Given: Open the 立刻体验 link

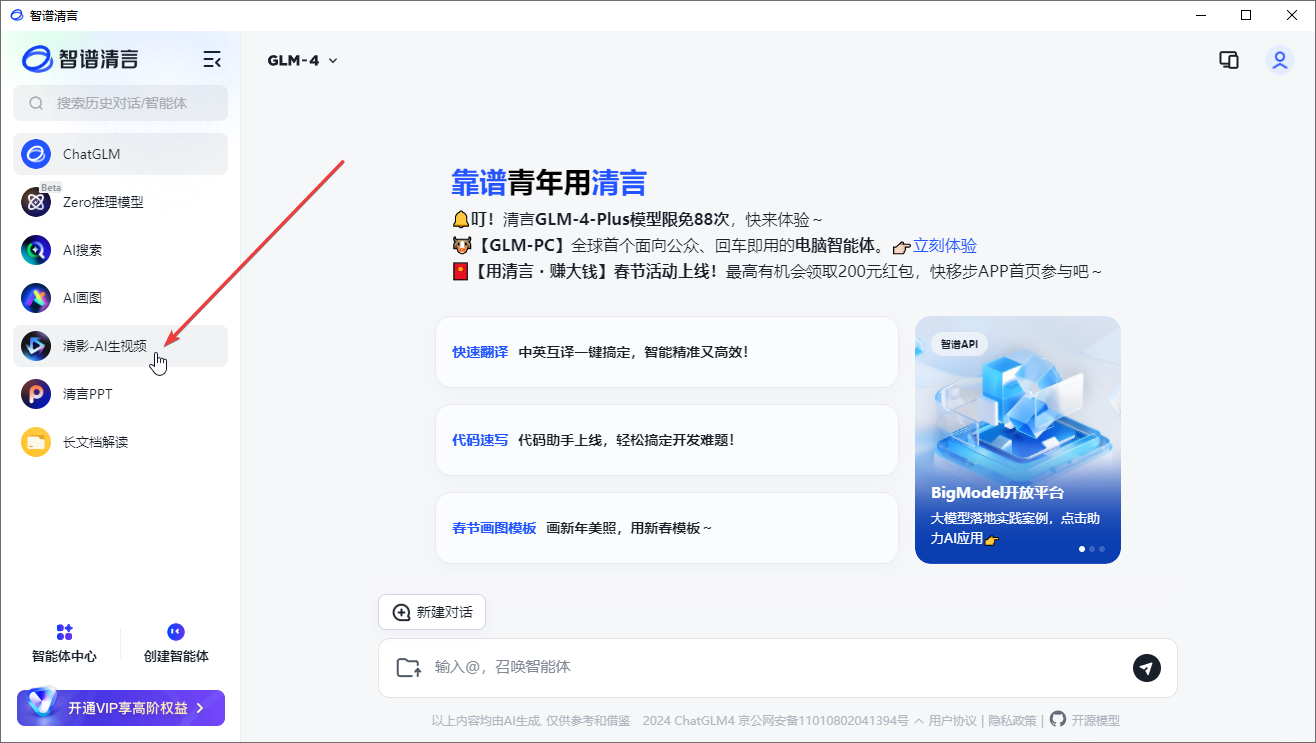Looking at the screenshot, I should click(944, 245).
